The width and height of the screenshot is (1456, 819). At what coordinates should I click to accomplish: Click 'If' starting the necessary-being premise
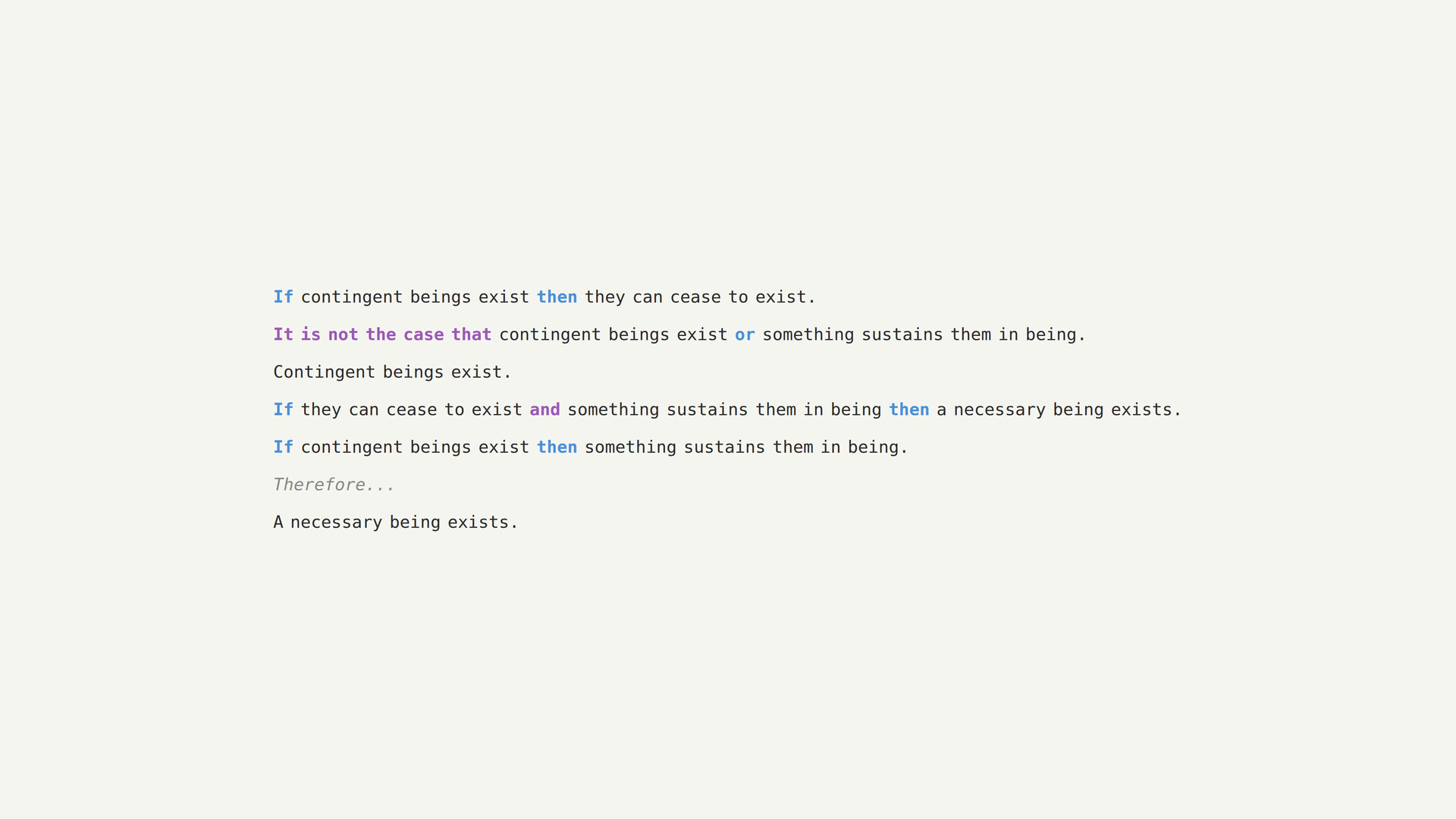coord(283,409)
